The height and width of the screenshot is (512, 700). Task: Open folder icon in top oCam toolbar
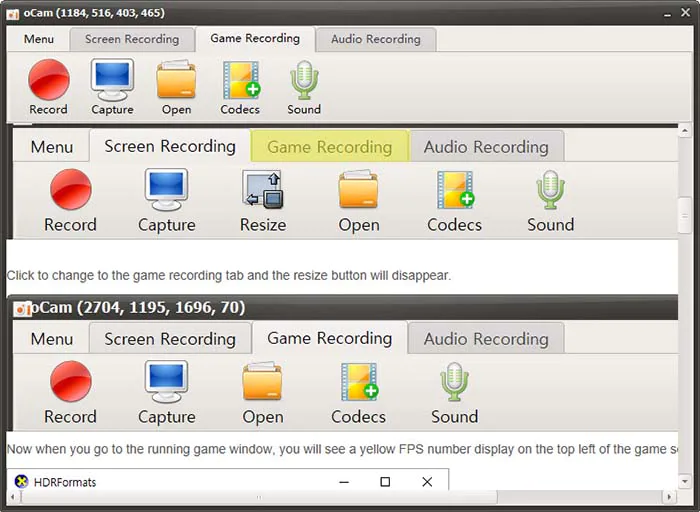coord(176,79)
